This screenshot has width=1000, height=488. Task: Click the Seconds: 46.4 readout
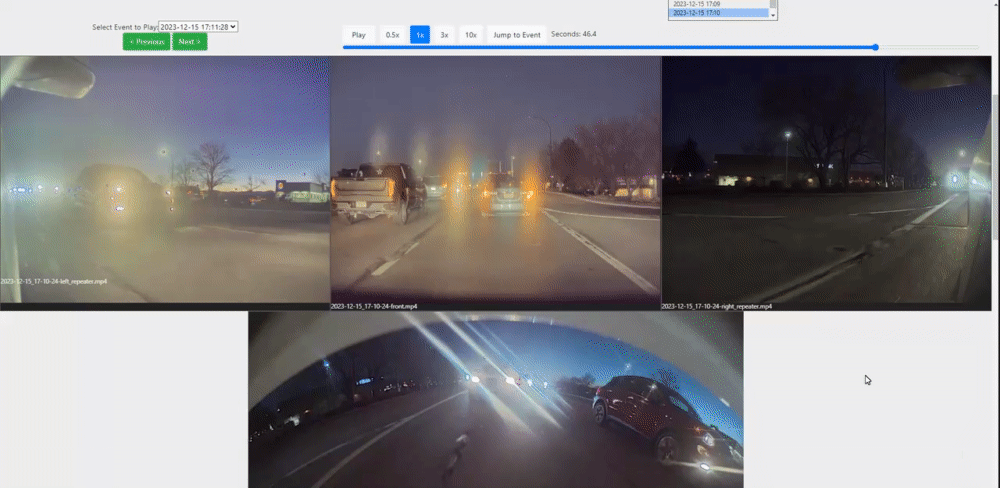(x=574, y=34)
